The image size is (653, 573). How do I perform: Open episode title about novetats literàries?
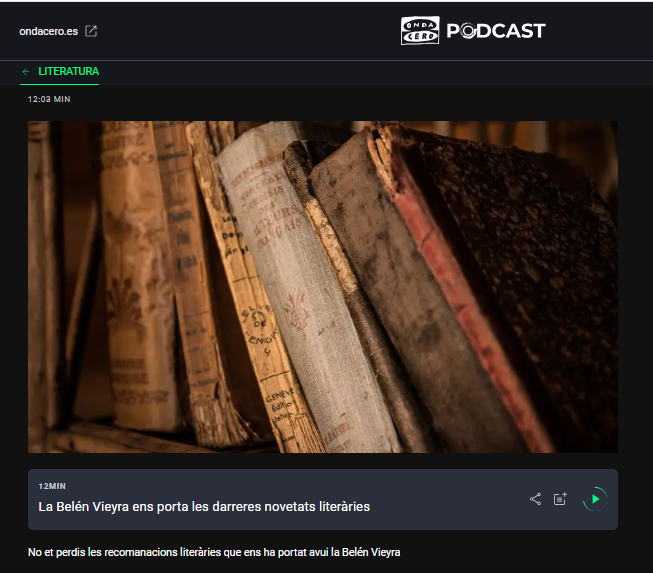[204, 507]
